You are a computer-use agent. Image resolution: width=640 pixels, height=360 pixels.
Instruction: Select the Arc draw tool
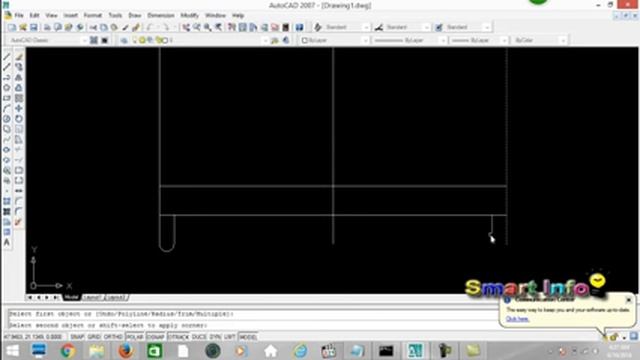pos(7,109)
